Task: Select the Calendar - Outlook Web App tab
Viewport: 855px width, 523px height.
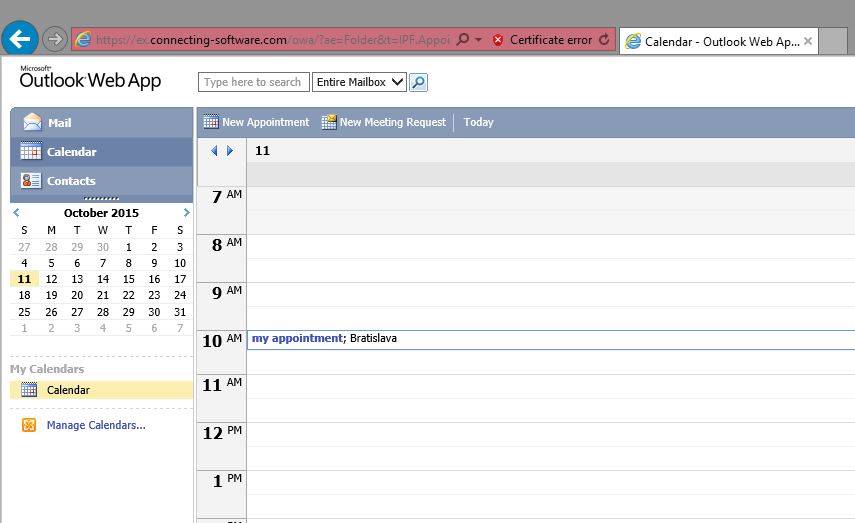Action: pos(719,41)
